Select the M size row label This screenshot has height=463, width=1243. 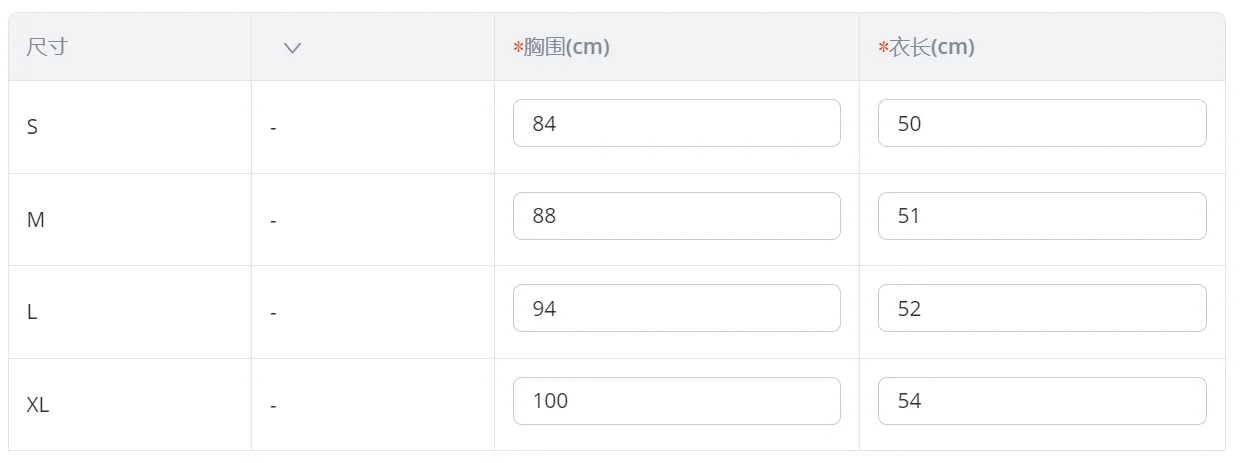[35, 220]
